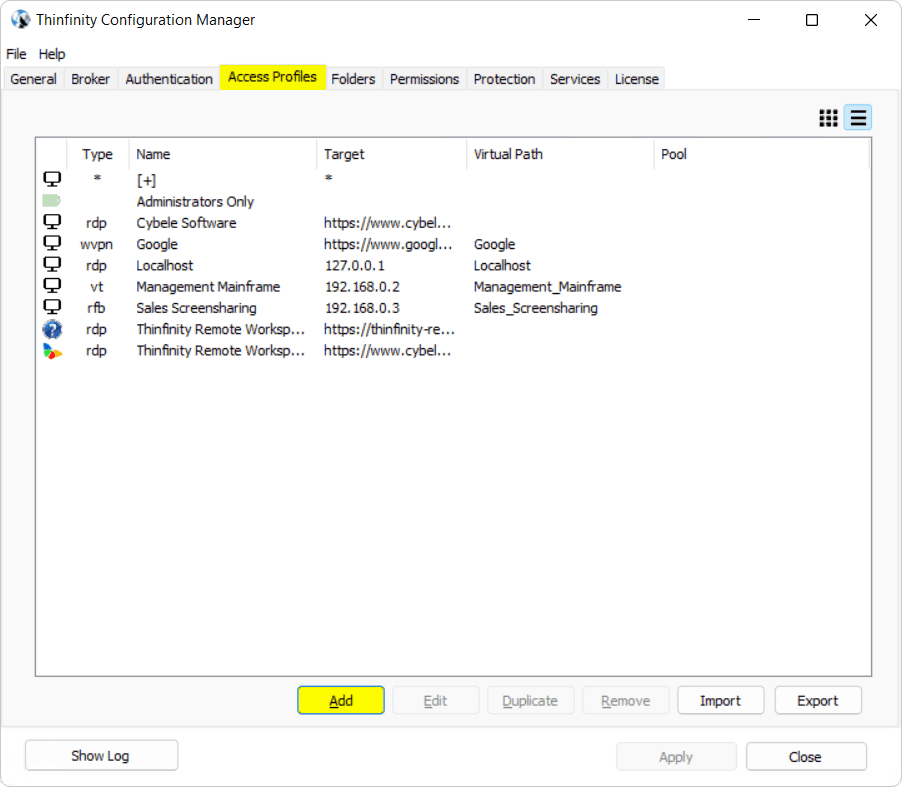This screenshot has width=902, height=787.
Task: Sort by the Virtual Path column header
Action: 560,154
